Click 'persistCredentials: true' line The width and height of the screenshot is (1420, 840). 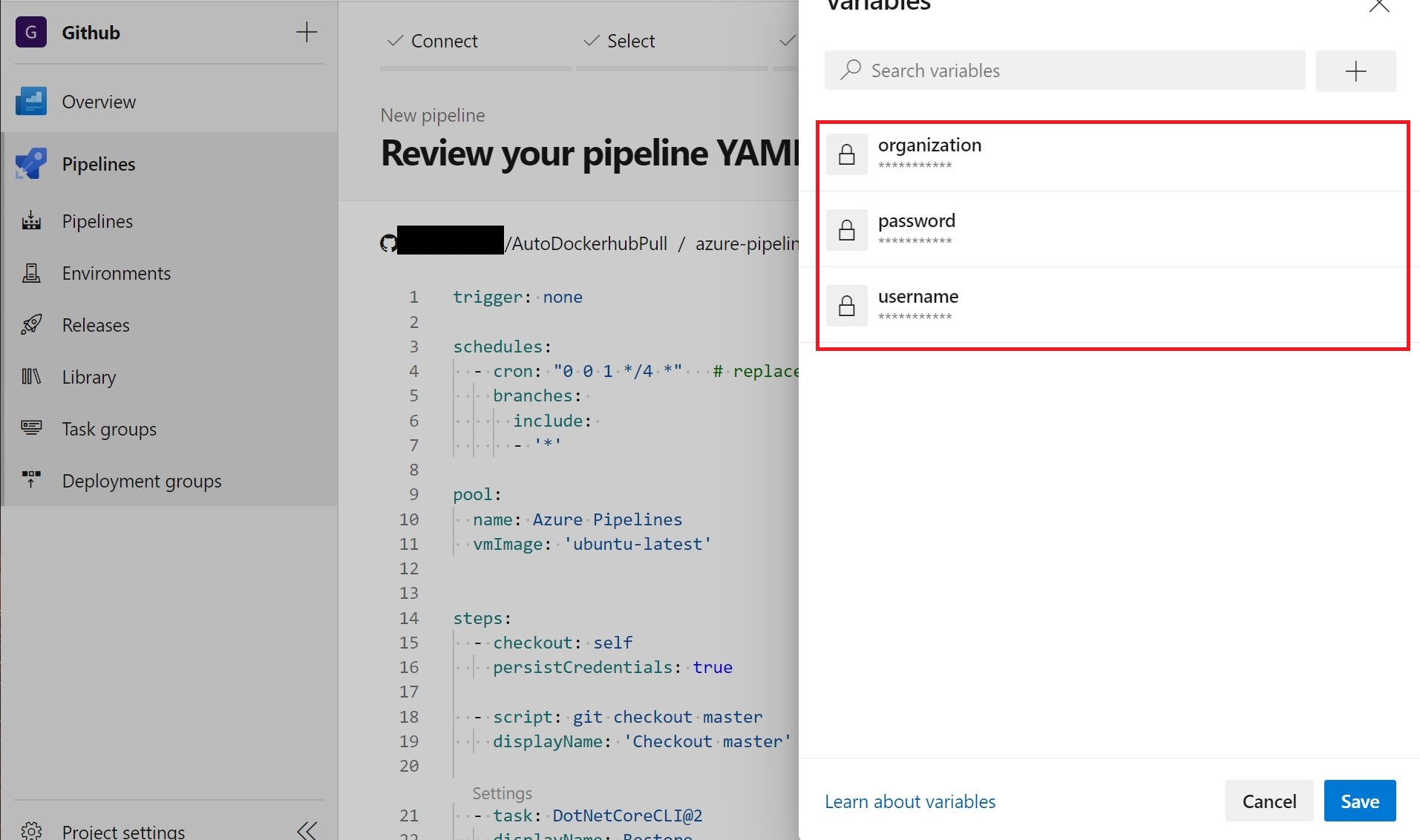[x=612, y=667]
